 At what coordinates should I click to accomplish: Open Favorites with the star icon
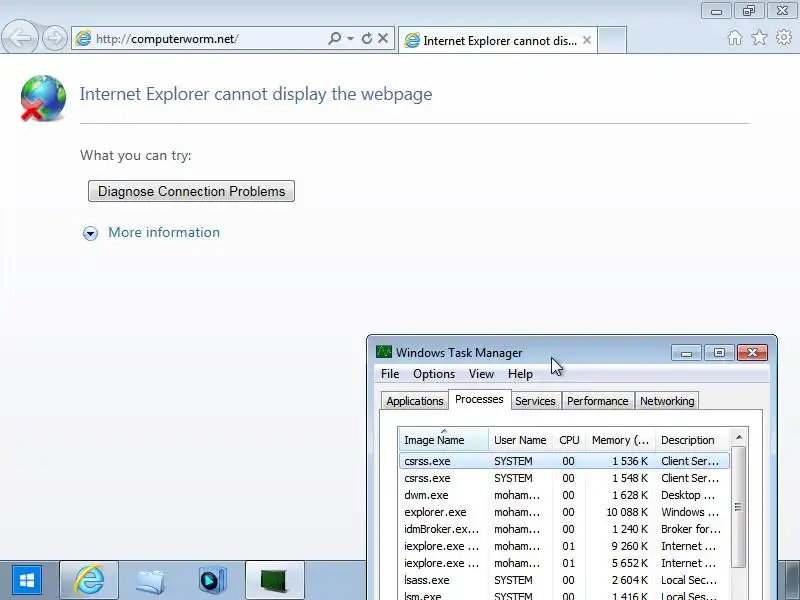(x=760, y=37)
